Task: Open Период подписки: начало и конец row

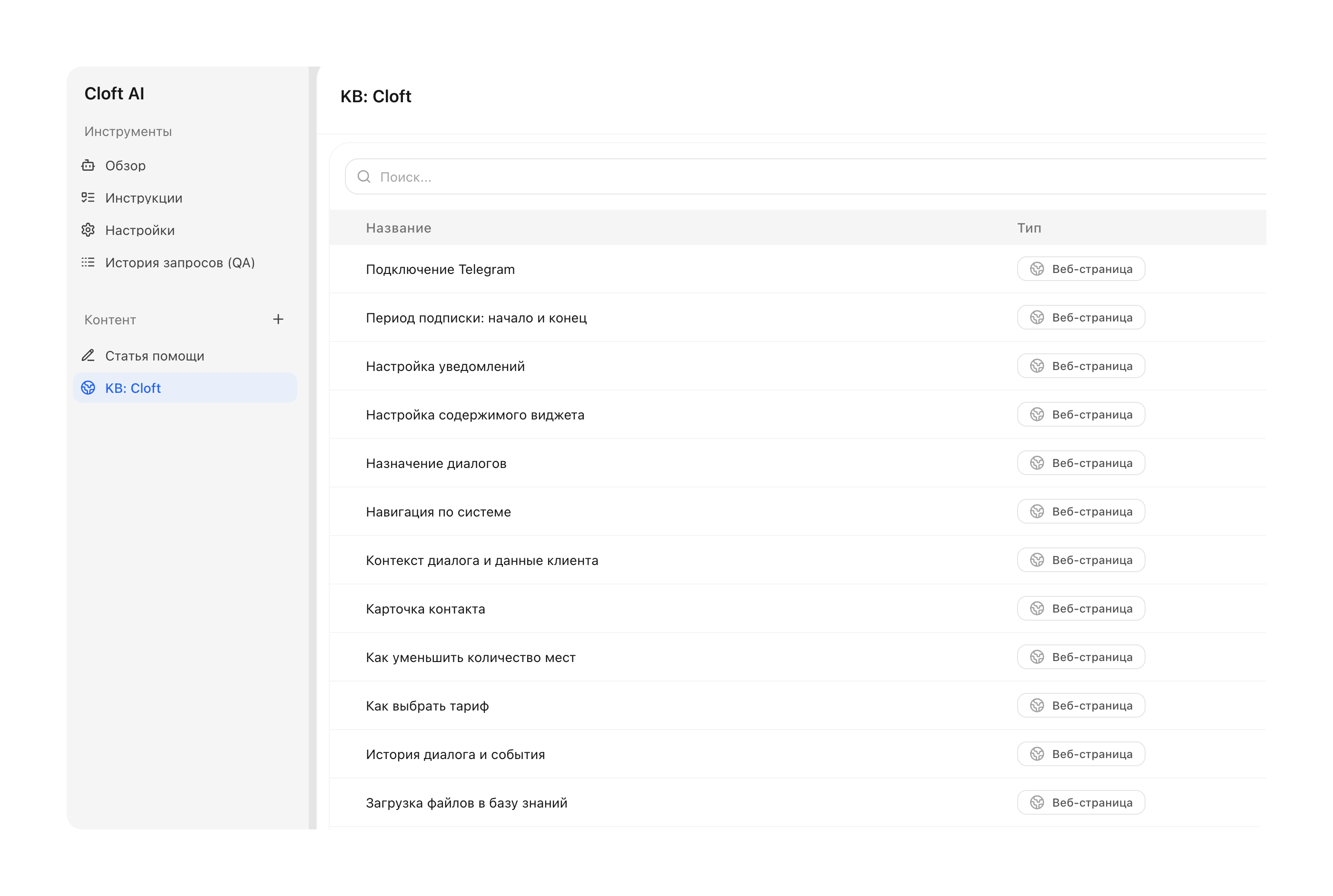Action: [x=797, y=318]
